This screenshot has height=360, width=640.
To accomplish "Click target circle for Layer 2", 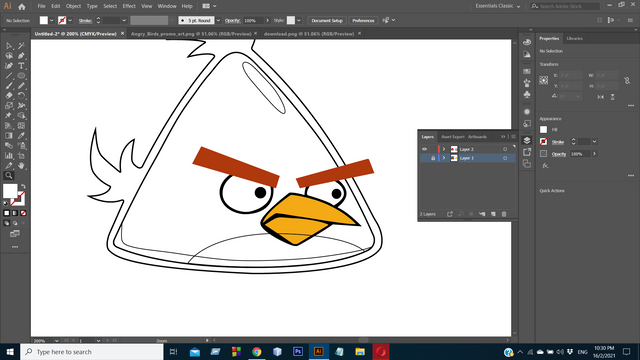I will [x=505, y=149].
